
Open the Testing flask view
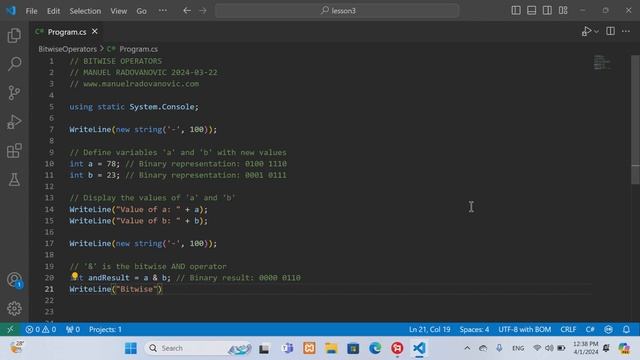14,180
